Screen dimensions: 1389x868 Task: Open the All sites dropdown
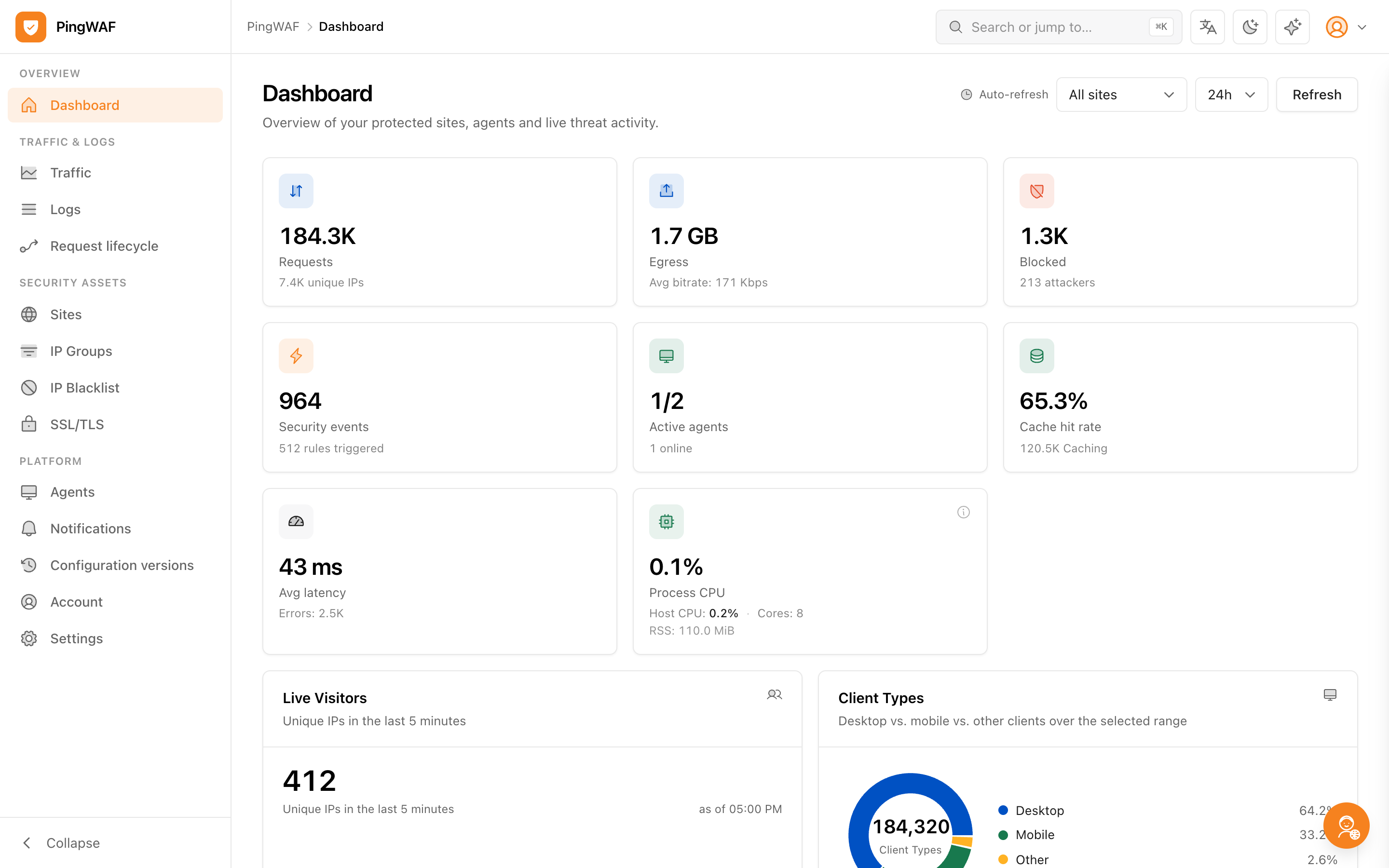click(x=1121, y=95)
